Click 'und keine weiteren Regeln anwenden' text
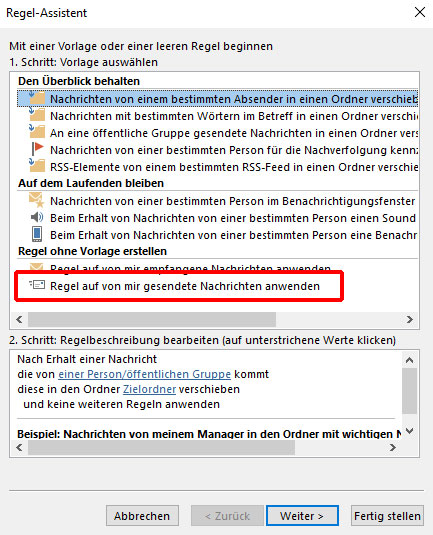 click(x=121, y=404)
